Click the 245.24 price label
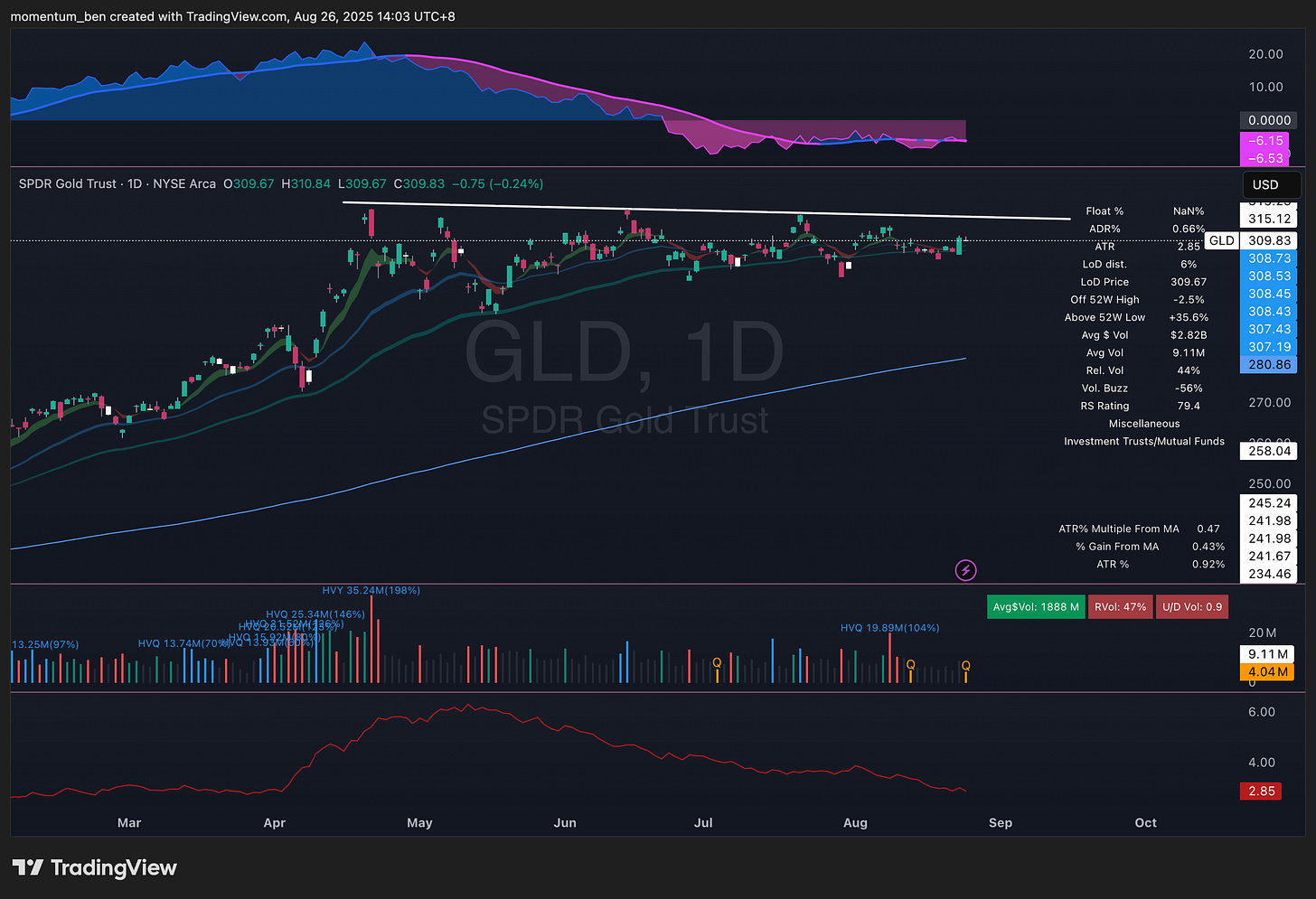 click(x=1269, y=503)
